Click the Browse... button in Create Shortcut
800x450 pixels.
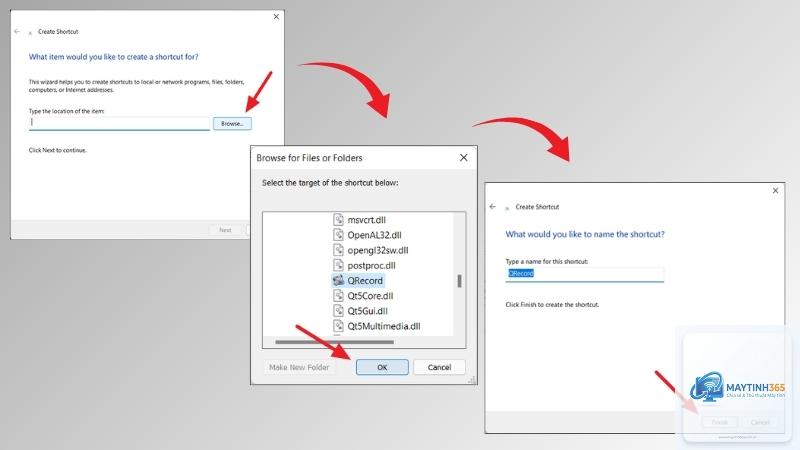coord(232,123)
